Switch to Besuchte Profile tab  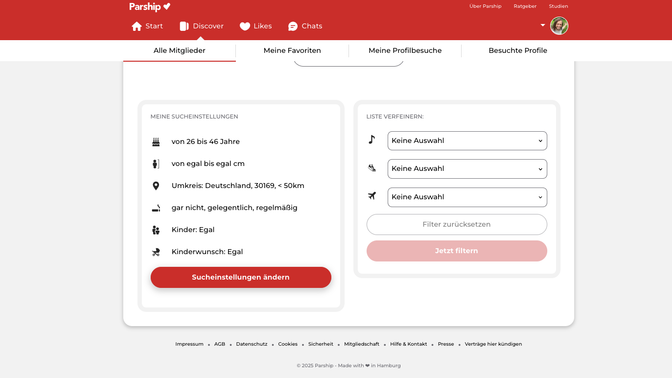518,51
